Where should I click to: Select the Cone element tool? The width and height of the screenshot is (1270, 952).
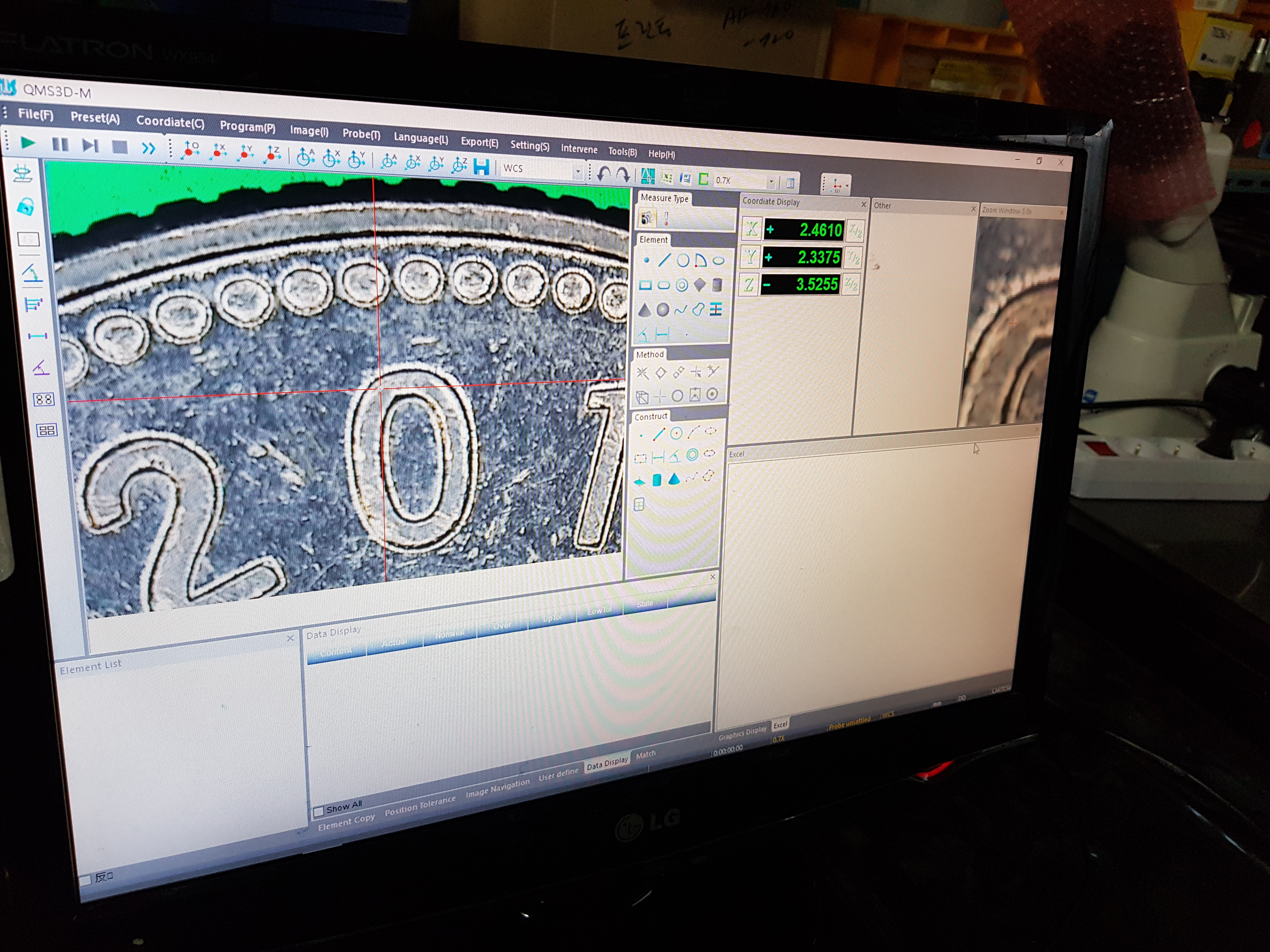pyautogui.click(x=645, y=310)
